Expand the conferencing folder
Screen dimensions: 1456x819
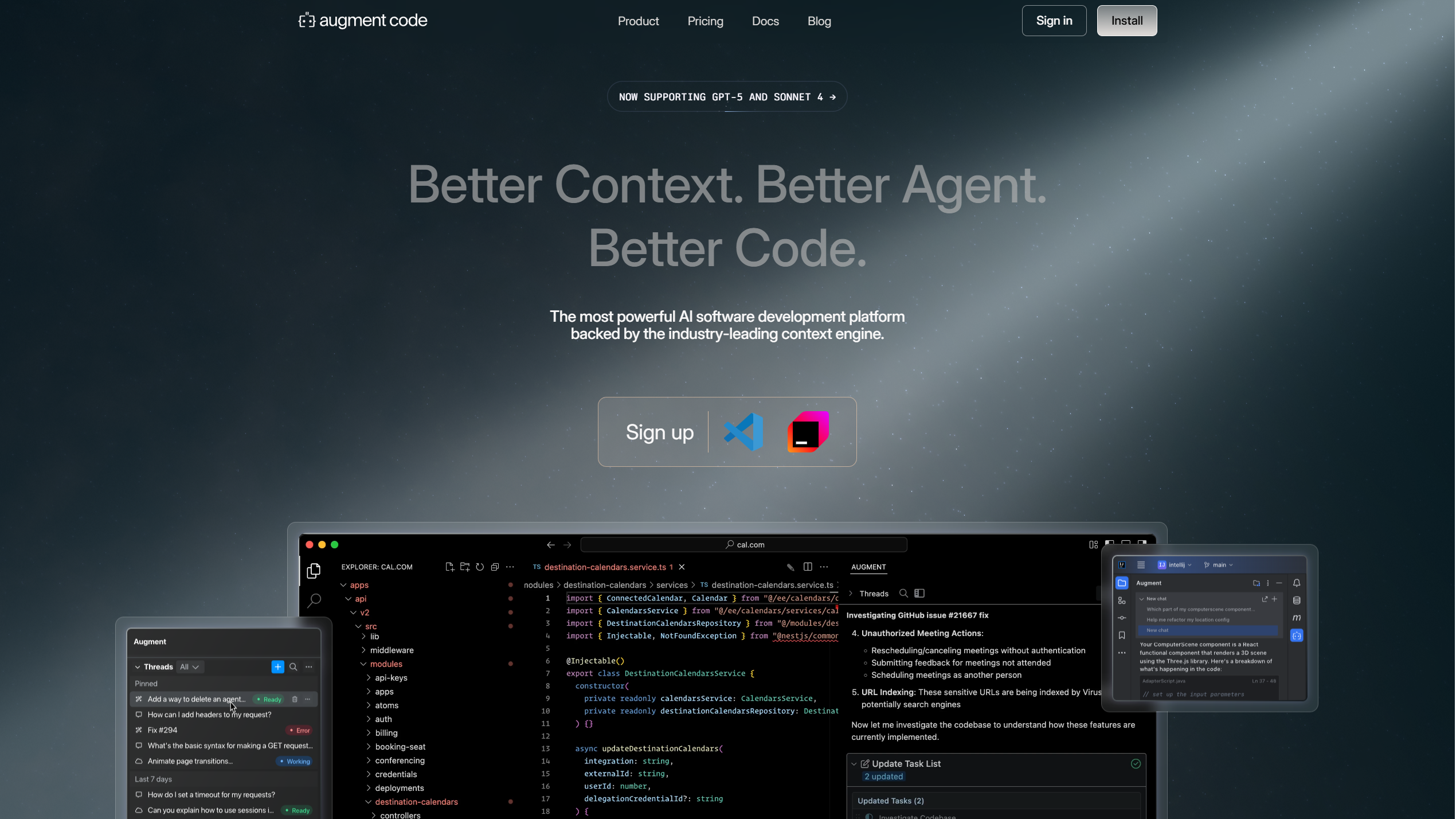[369, 760]
